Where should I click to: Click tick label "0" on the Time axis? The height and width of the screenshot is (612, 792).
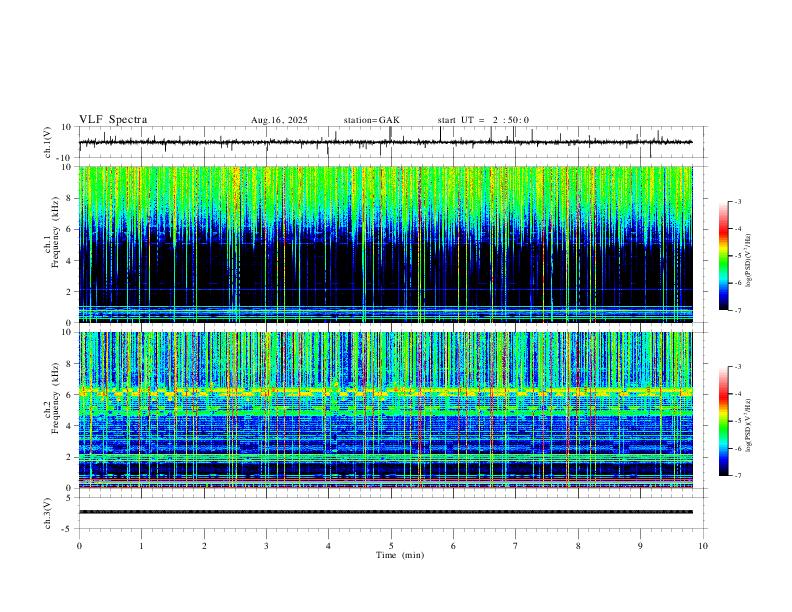point(79,546)
